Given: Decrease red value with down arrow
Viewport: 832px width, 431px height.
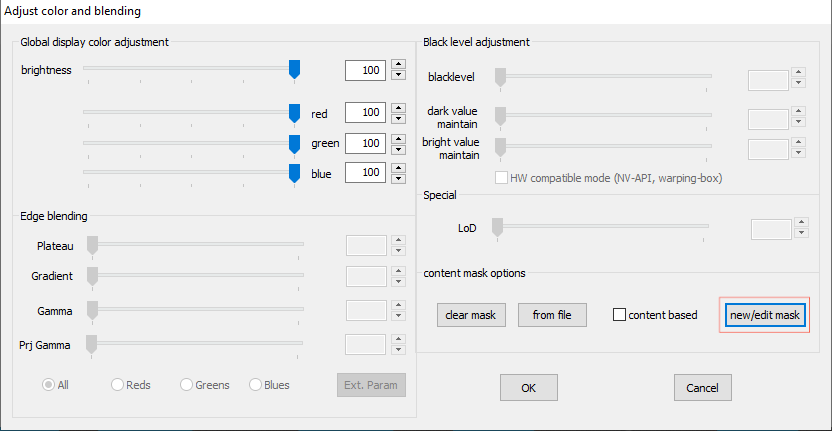Looking at the screenshot, I should click(x=398, y=118).
